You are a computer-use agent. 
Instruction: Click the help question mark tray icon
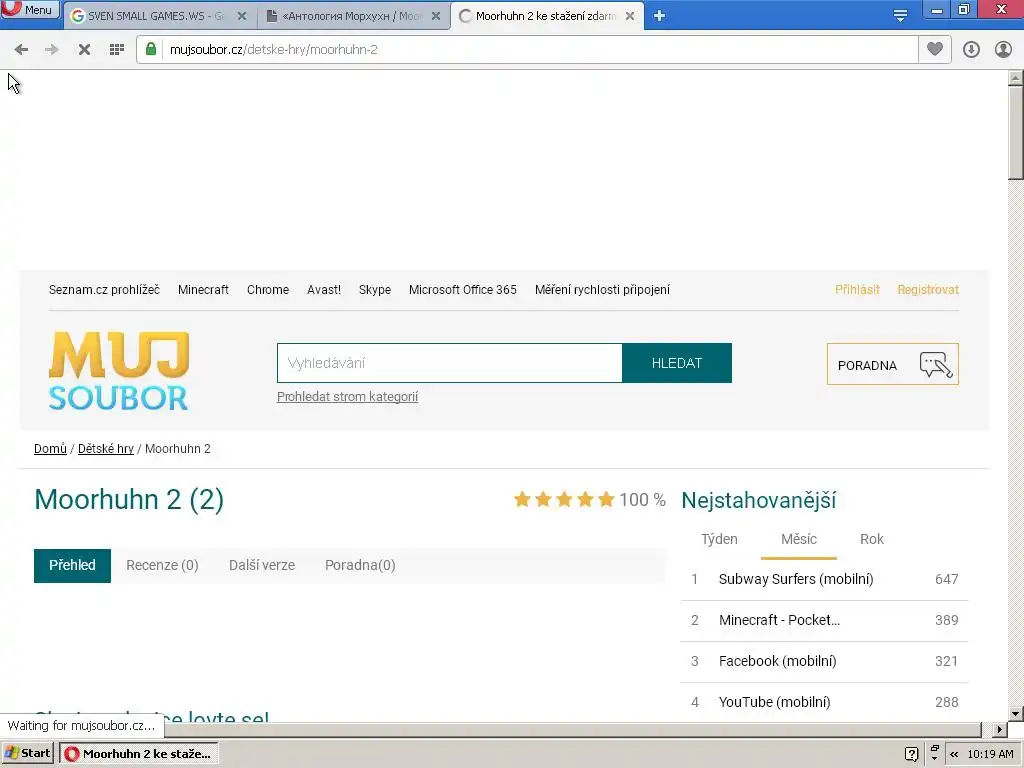(x=912, y=754)
